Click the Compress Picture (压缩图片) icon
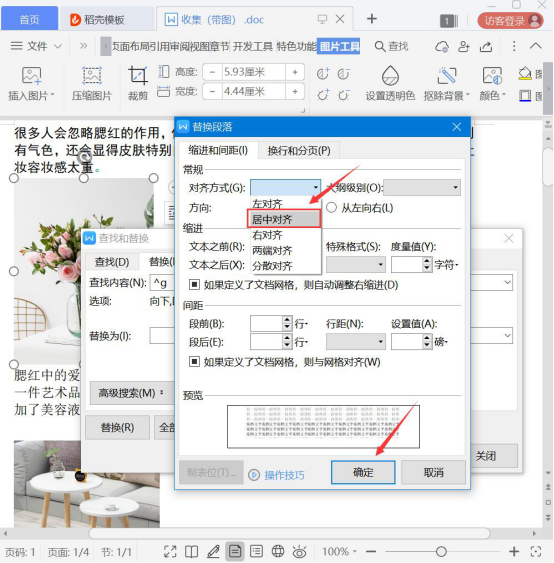The image size is (554, 563). 92,76
